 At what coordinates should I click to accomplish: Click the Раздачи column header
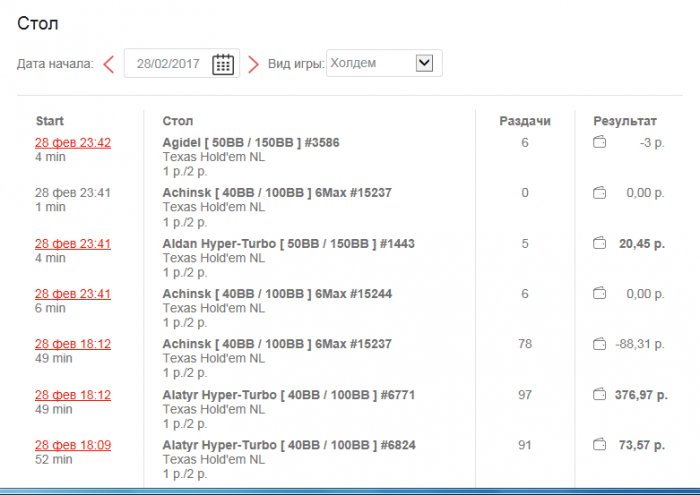tap(525, 121)
